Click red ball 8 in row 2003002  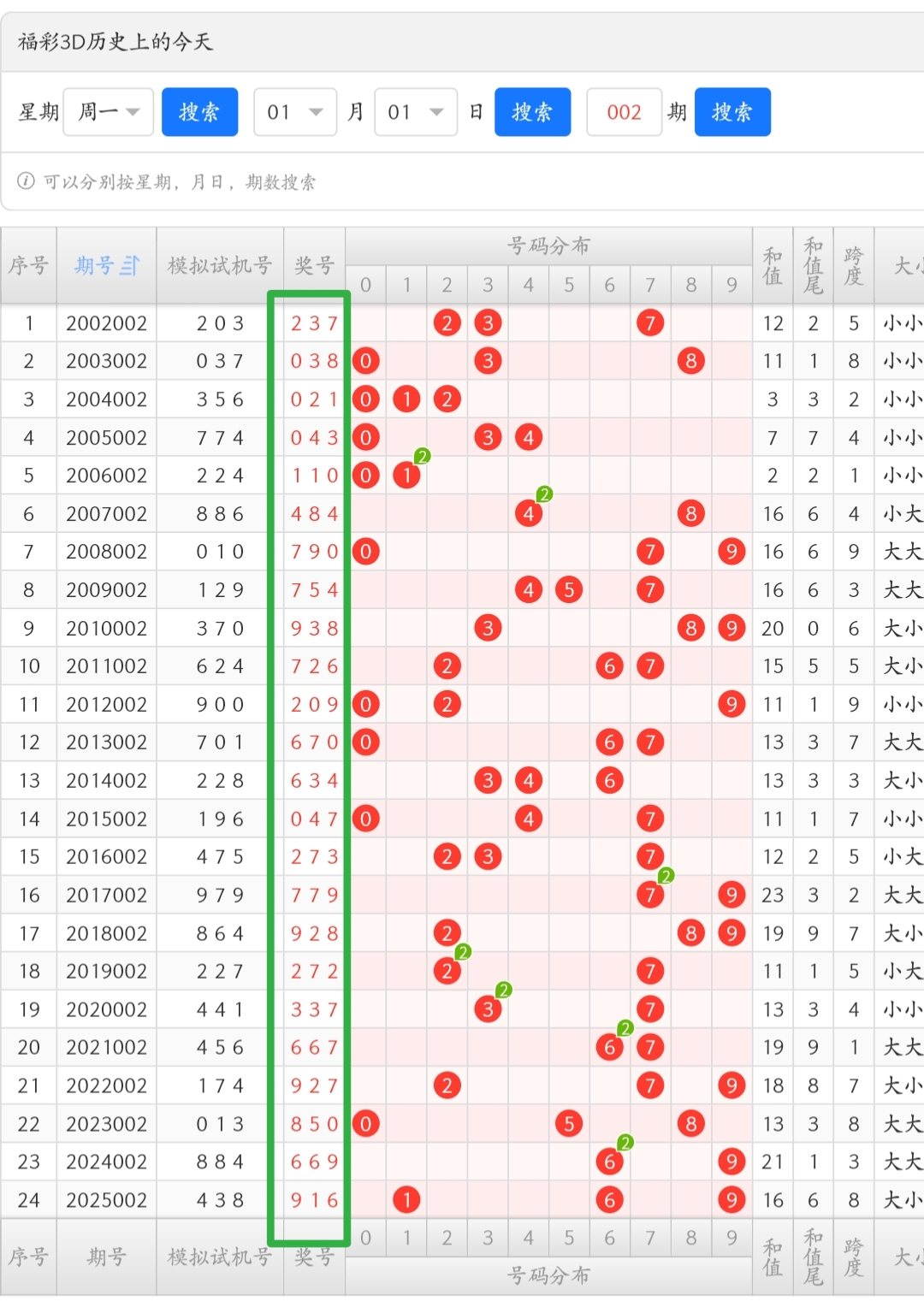690,361
